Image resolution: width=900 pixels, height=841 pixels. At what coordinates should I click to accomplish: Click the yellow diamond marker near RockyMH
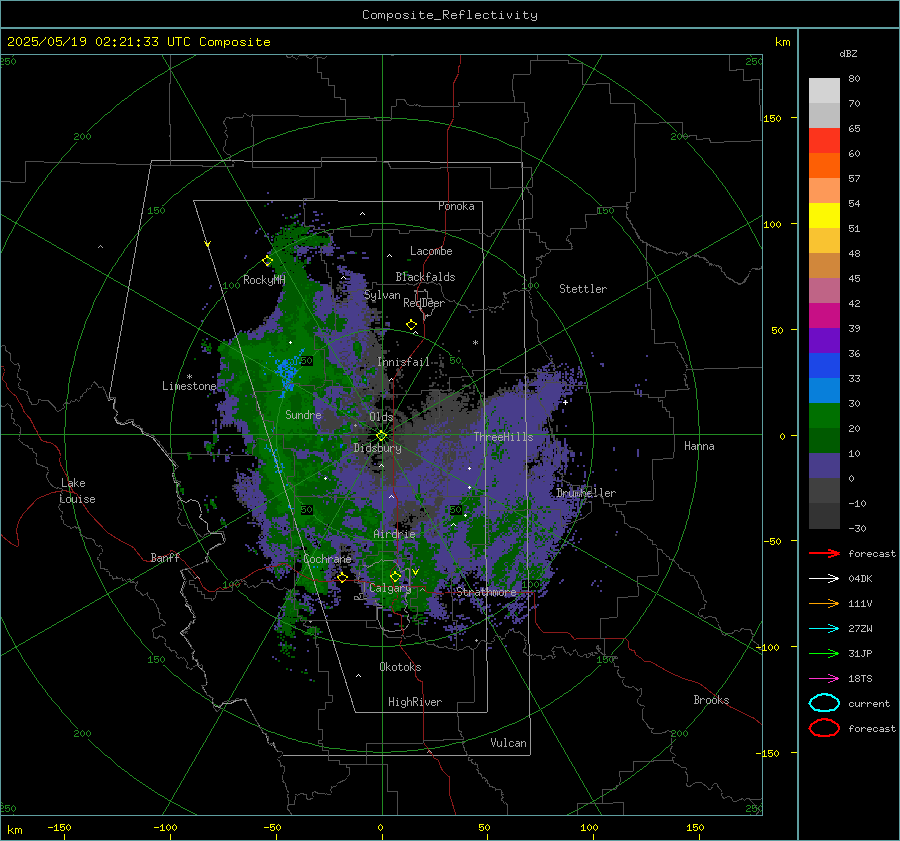click(x=267, y=261)
